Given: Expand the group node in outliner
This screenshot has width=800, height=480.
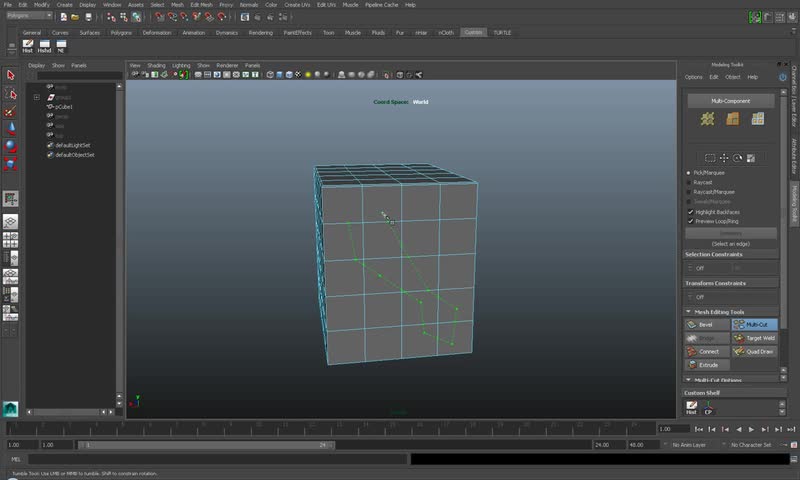Looking at the screenshot, I should (37, 97).
